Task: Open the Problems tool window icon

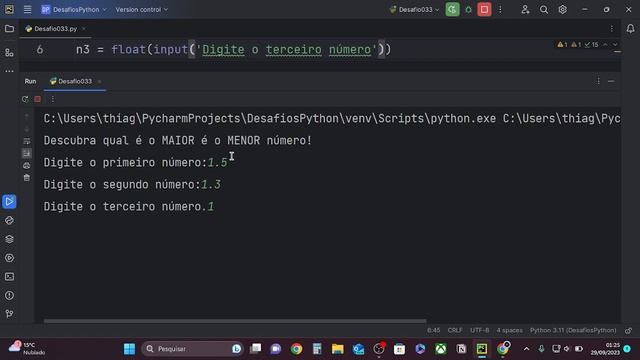Action: 9,296
